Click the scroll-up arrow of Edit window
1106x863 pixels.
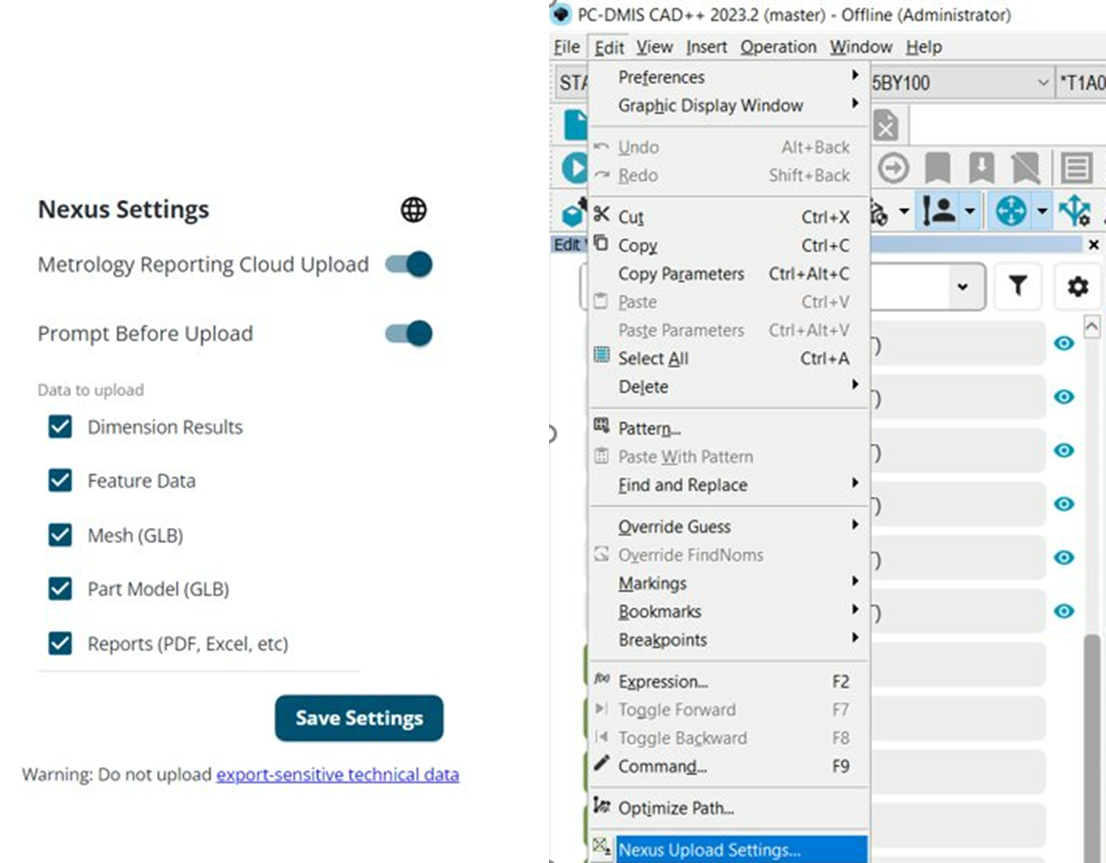[x=1091, y=326]
